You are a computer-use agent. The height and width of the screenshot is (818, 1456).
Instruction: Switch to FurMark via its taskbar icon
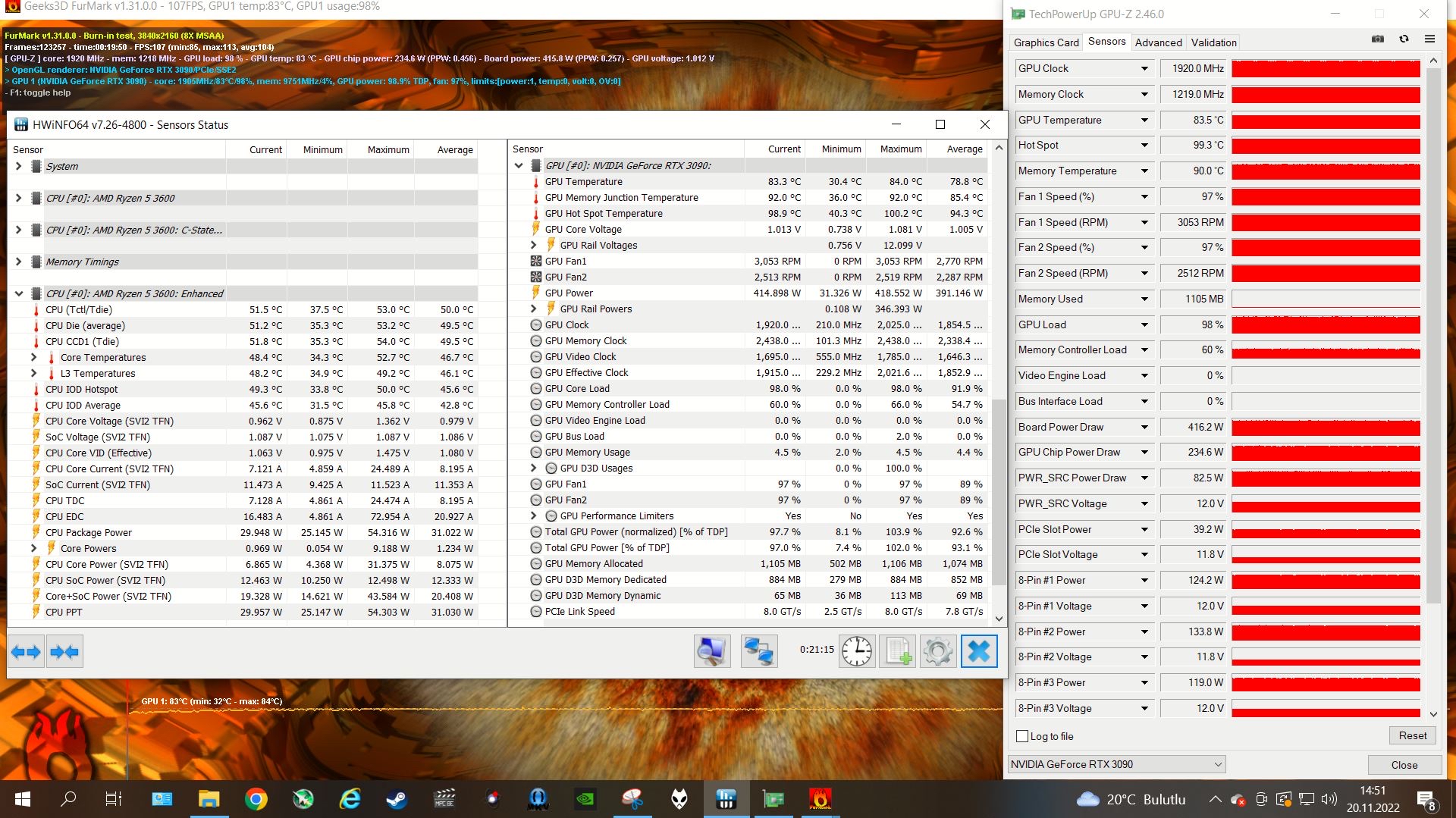pos(821,799)
